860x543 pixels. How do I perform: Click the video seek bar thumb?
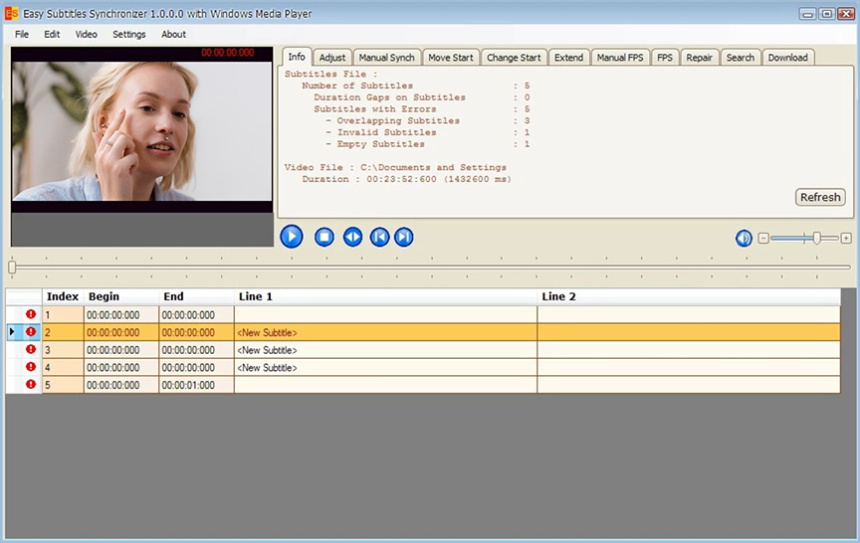coord(12,267)
